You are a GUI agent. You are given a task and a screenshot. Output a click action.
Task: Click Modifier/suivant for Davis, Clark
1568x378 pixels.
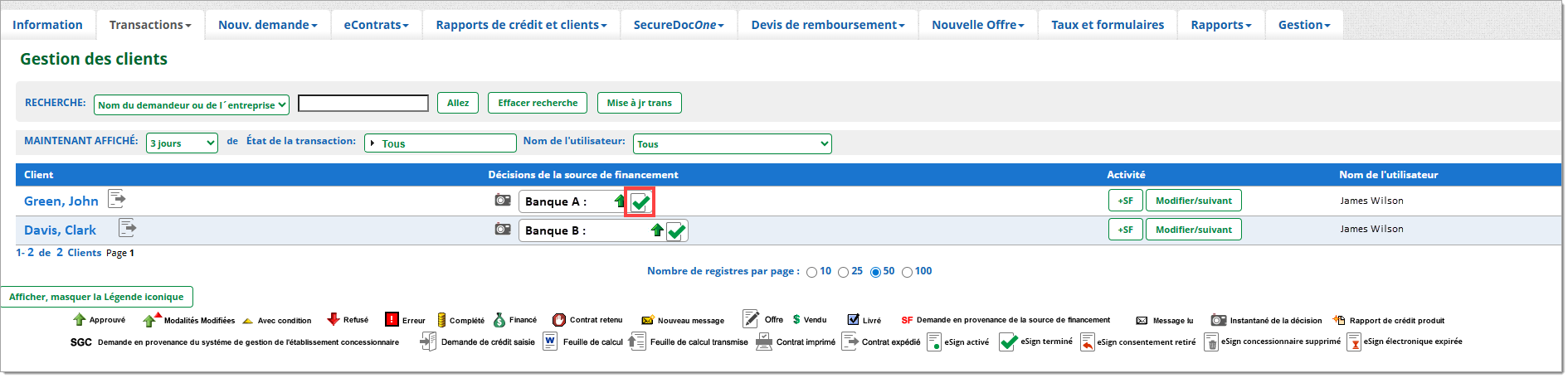pyautogui.click(x=1193, y=230)
